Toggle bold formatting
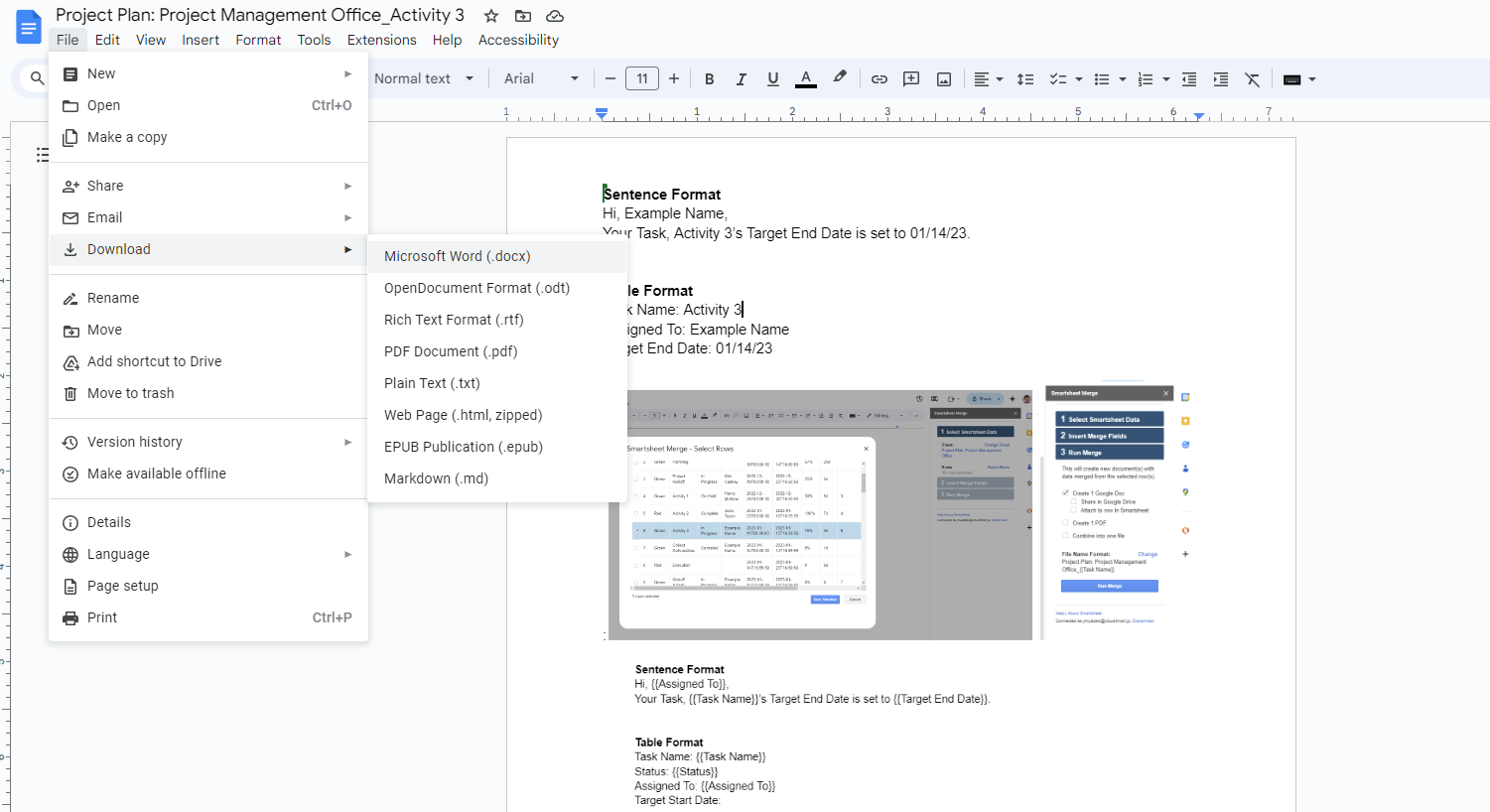1490x812 pixels. point(709,79)
